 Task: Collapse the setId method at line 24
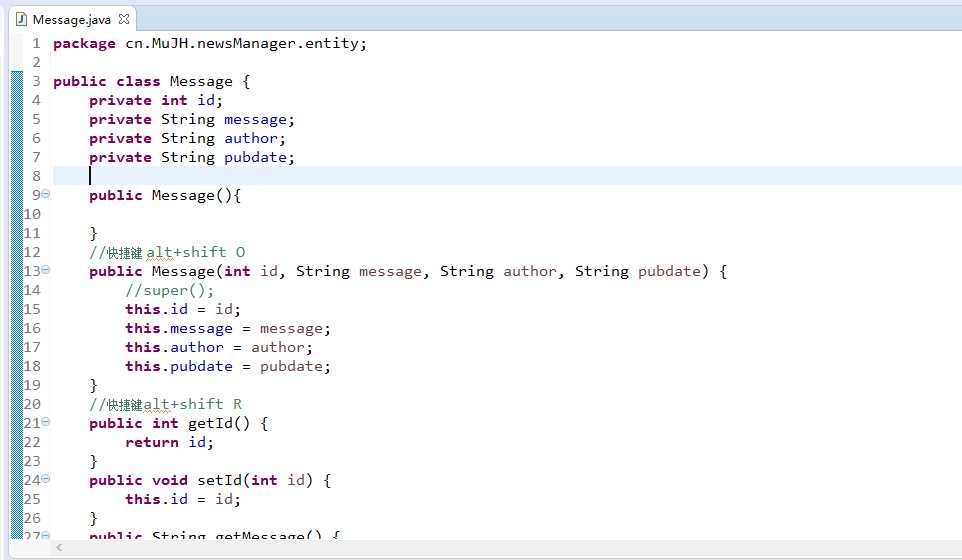point(45,479)
